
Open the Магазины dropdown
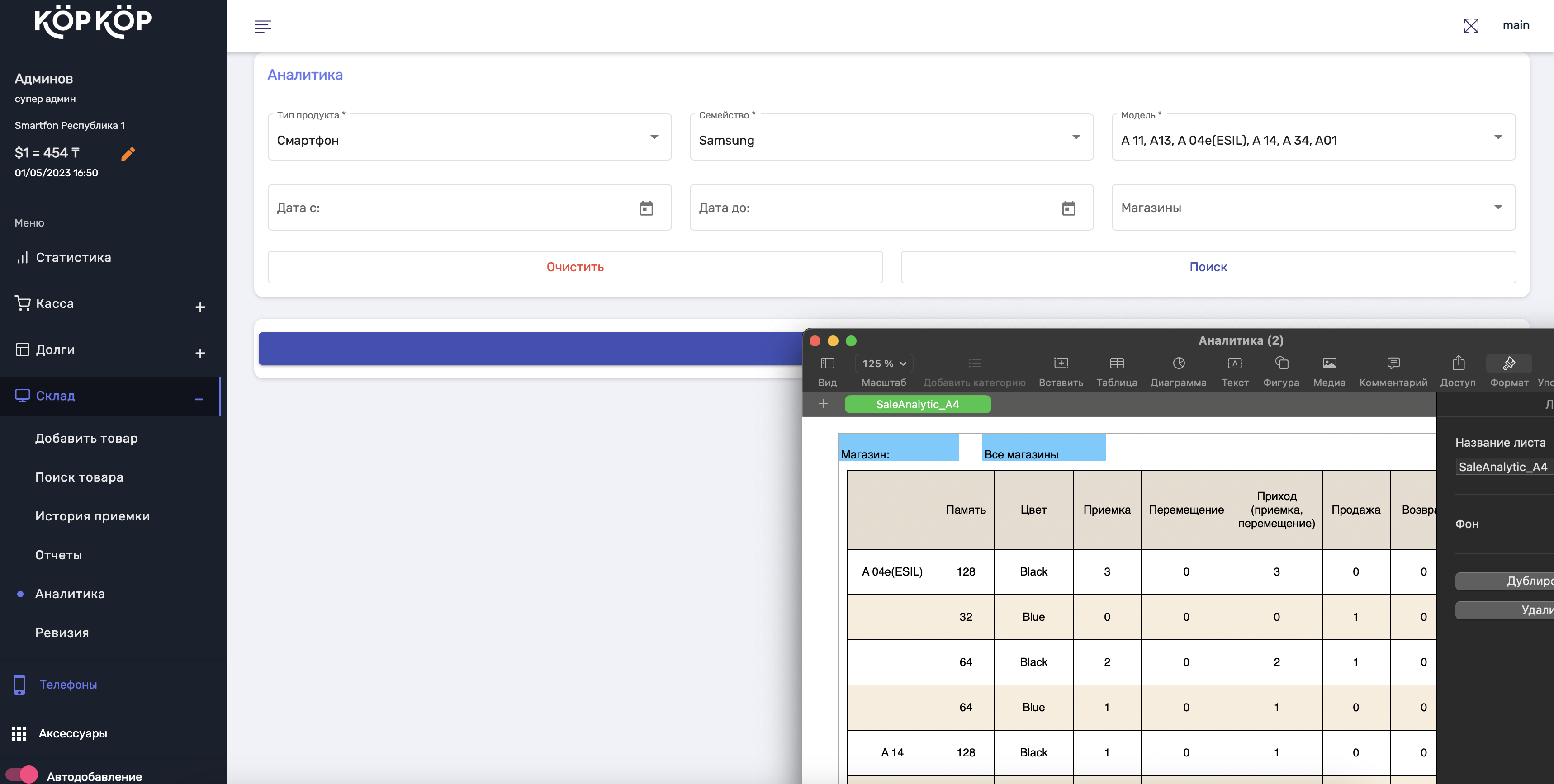pyautogui.click(x=1312, y=208)
